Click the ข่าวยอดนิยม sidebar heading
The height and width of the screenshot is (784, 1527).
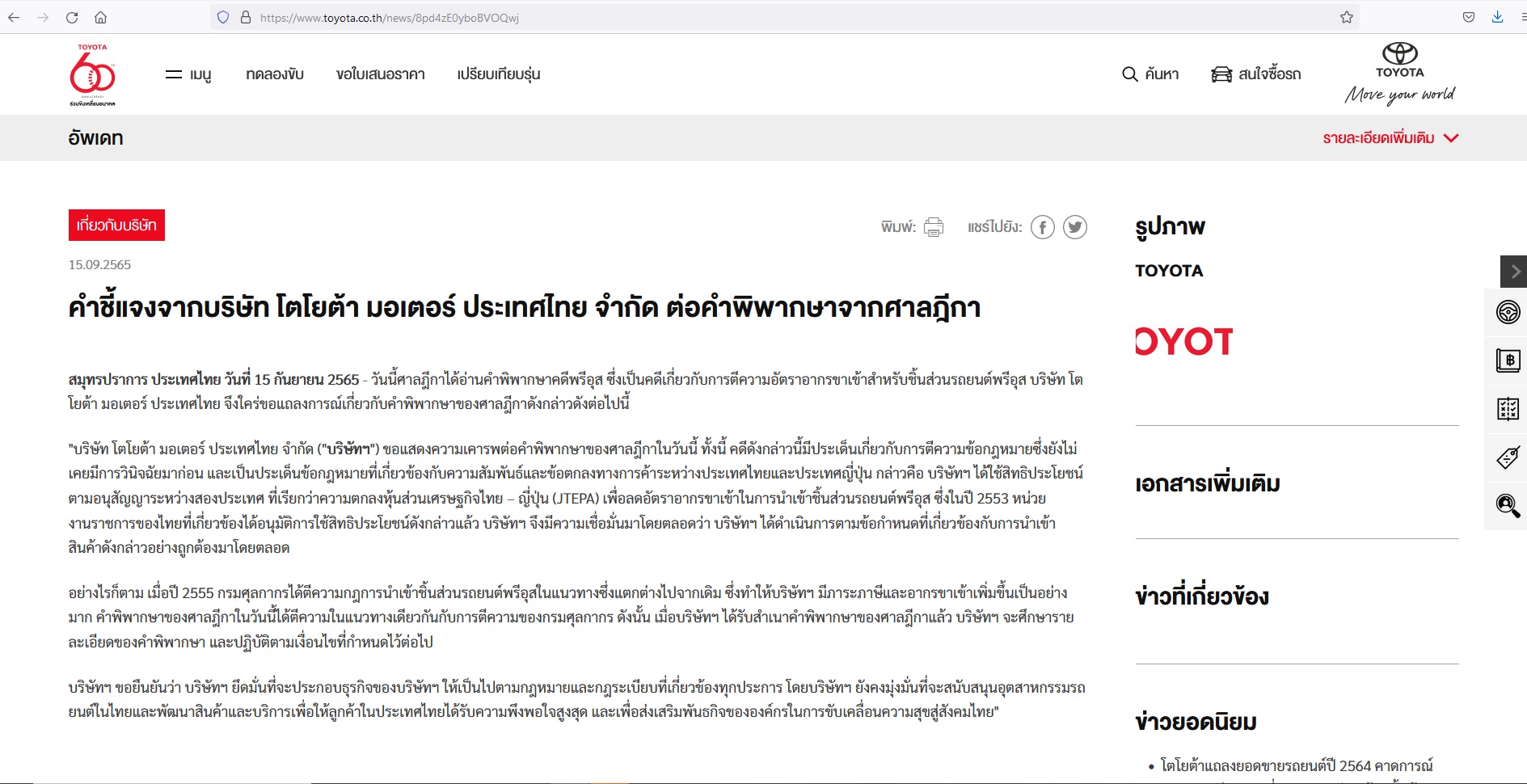[1196, 722]
